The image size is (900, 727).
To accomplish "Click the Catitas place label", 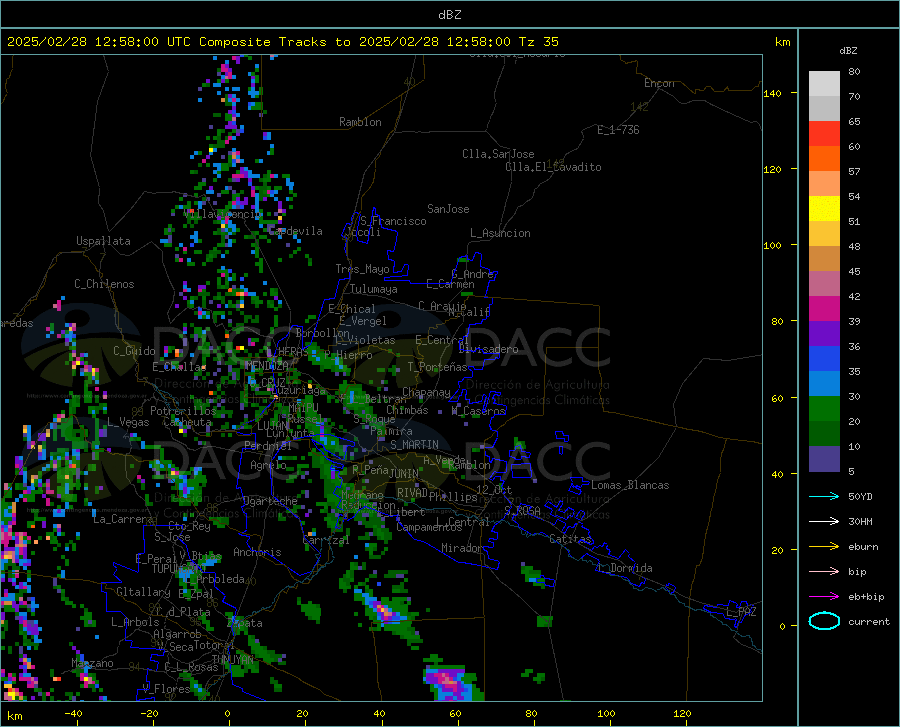I will [570, 539].
